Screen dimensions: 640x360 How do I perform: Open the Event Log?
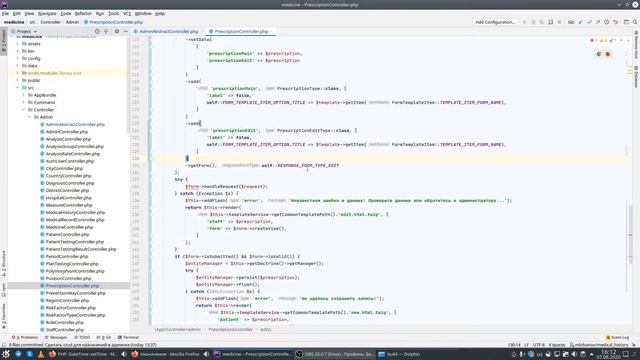click(617, 338)
